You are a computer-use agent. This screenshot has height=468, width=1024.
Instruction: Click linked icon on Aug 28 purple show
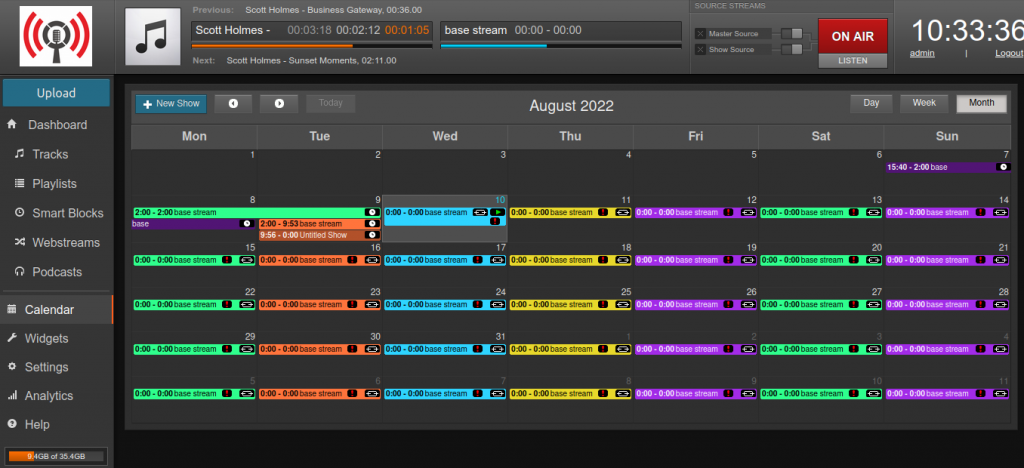[x=999, y=304]
